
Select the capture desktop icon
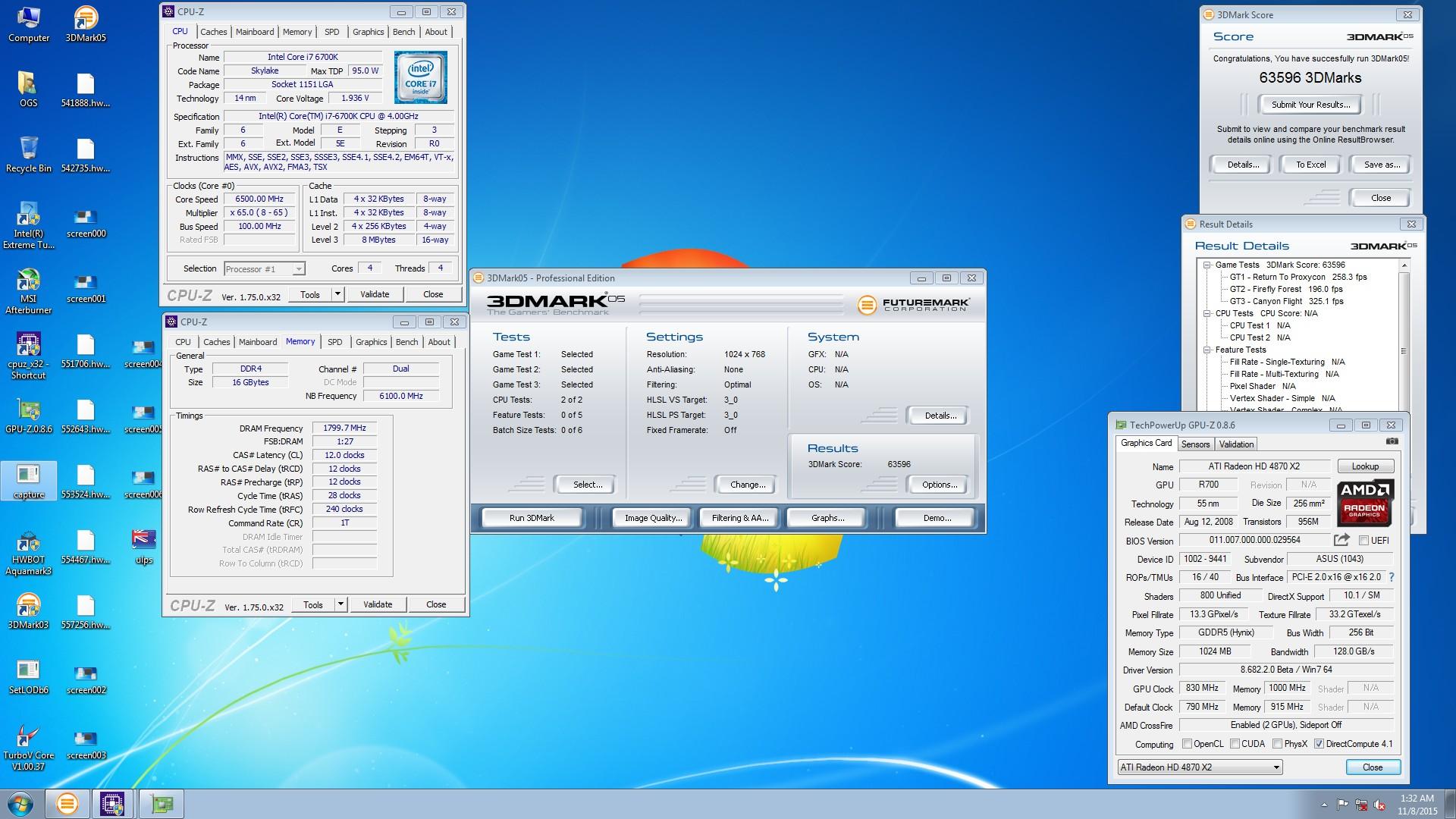tap(28, 482)
